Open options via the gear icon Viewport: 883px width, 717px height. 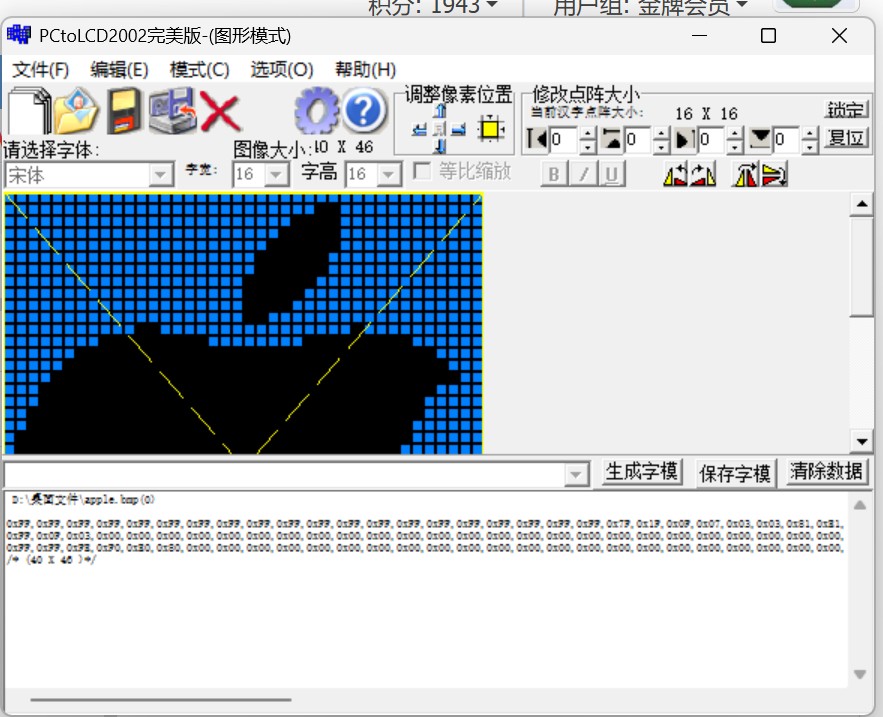tap(316, 110)
